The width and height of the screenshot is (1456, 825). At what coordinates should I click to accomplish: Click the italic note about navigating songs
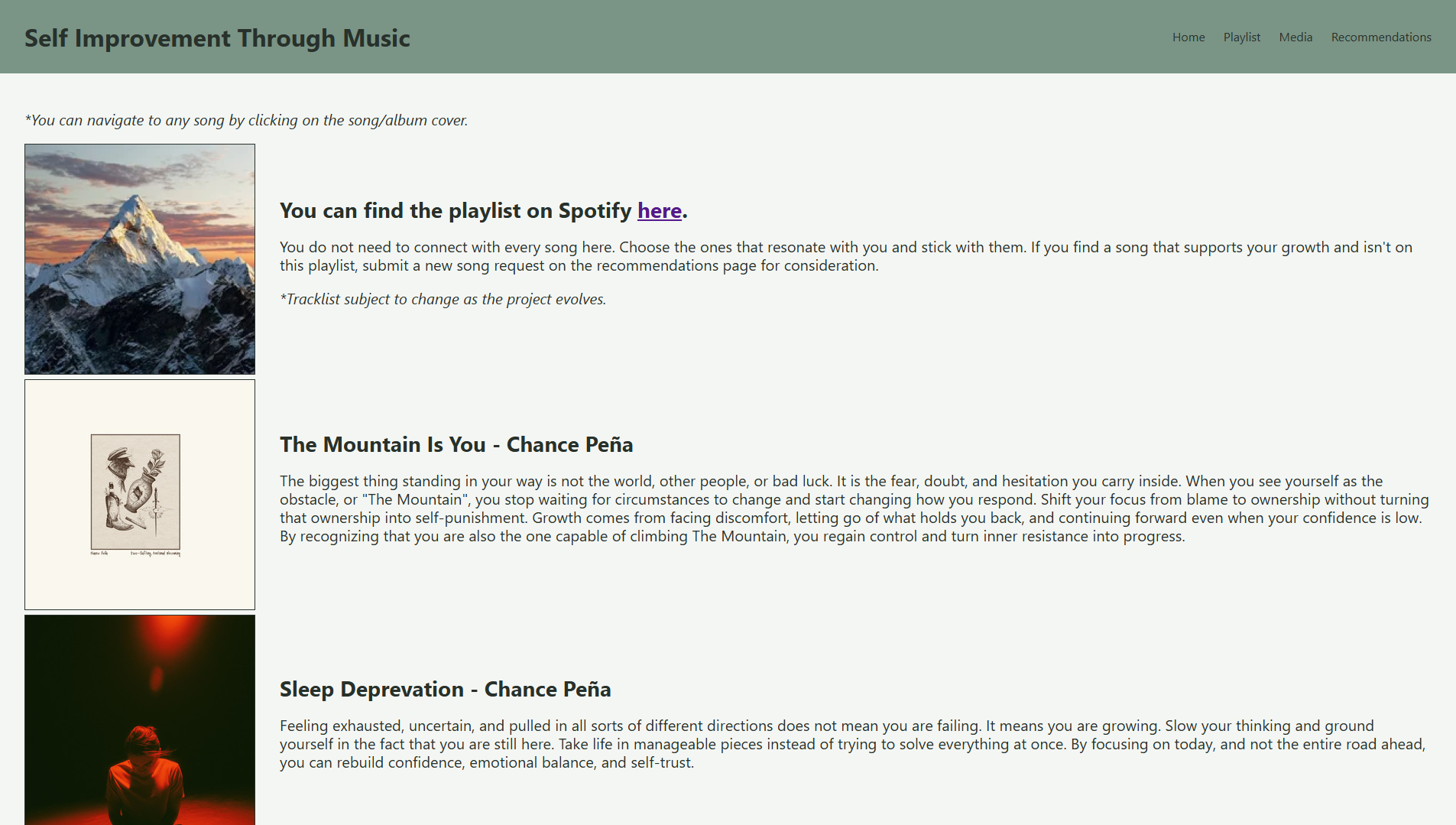[246, 120]
